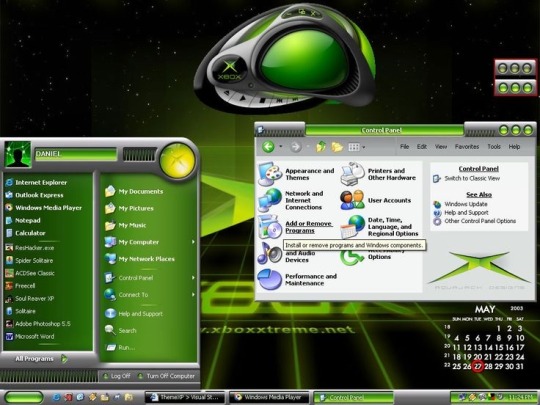Open Appearance and Themes category
Screen dimensions: 540x405
pyautogui.click(x=296, y=174)
